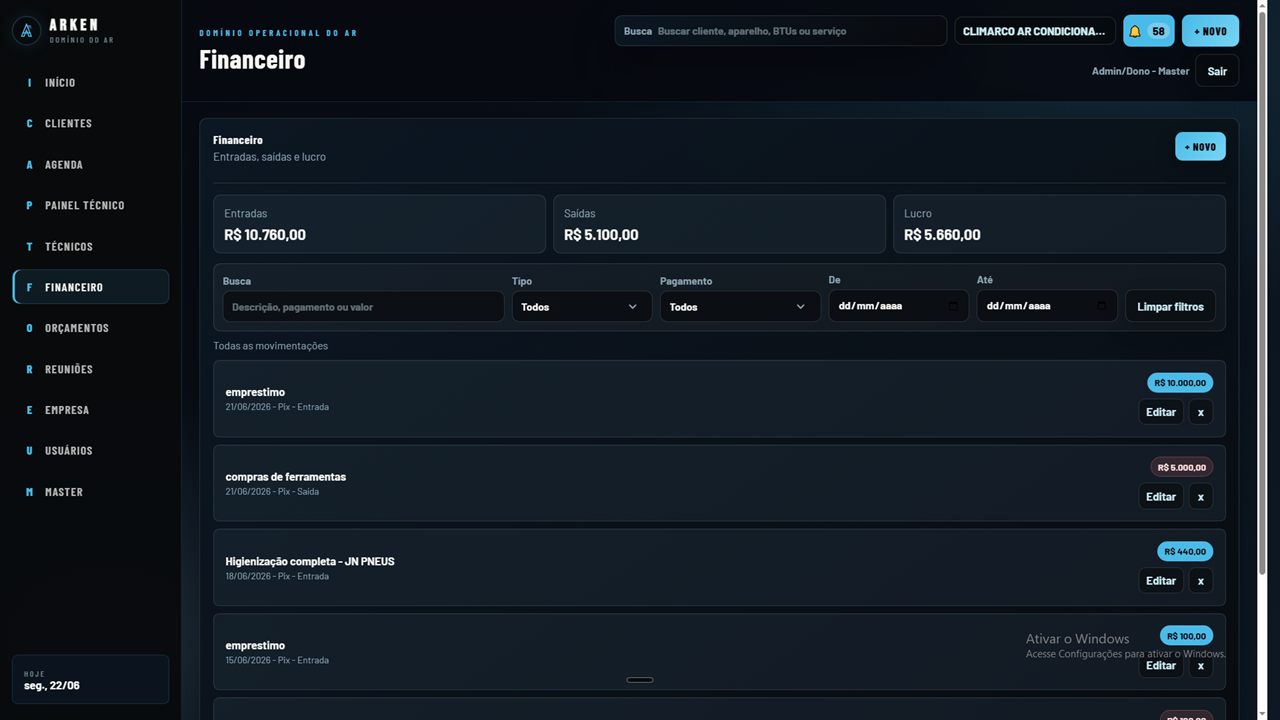This screenshot has height=720, width=1280.
Task: Expand the Tipo dropdown filter
Action: pos(582,307)
